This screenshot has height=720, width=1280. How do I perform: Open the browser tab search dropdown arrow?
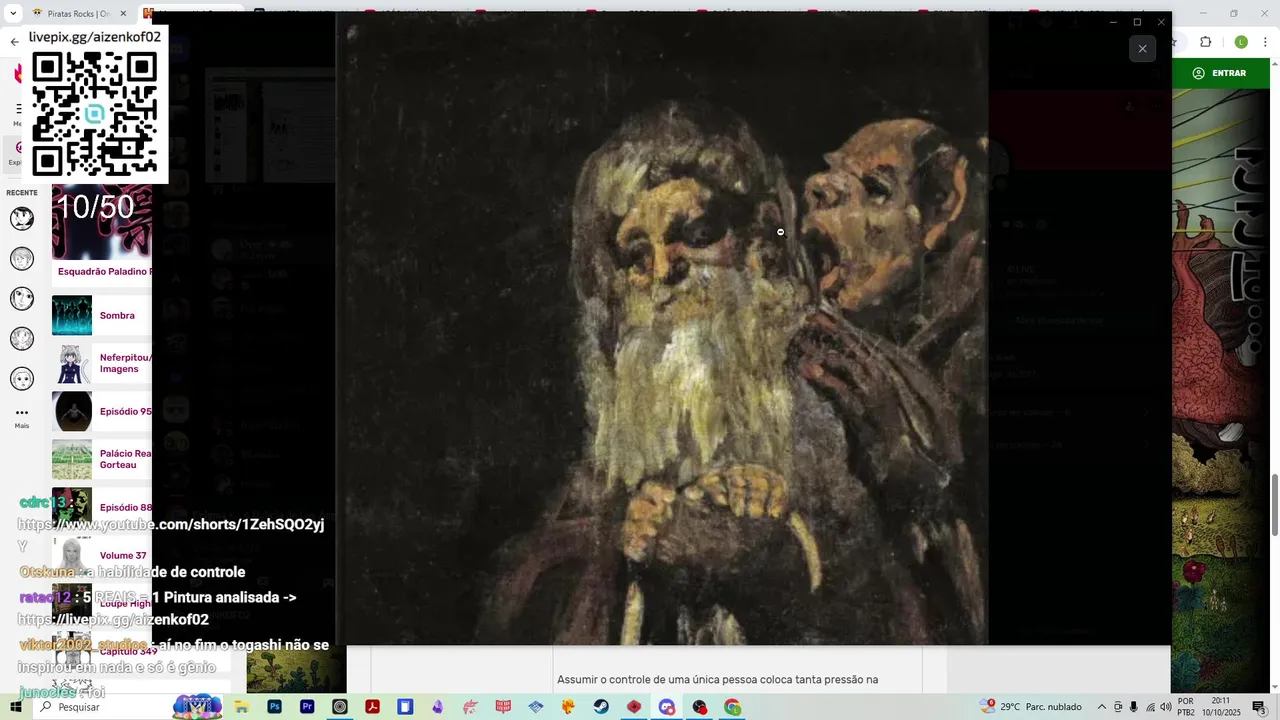pos(13,14)
